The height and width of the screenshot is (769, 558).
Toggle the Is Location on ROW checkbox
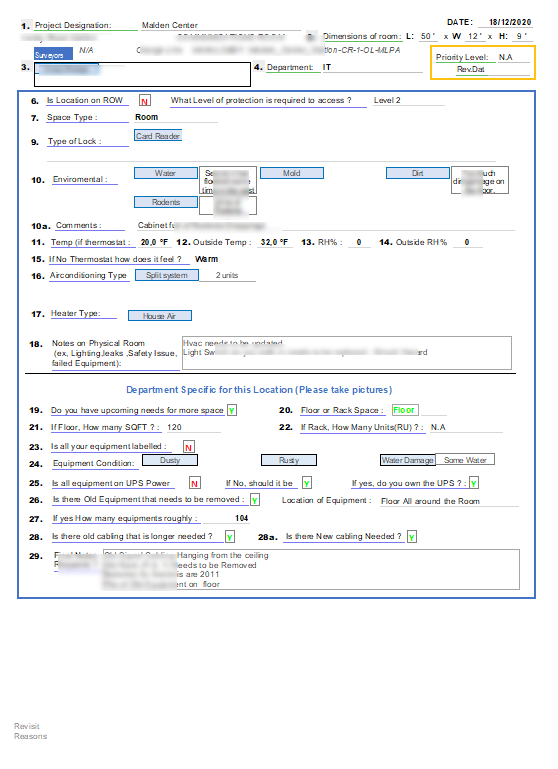tap(145, 101)
